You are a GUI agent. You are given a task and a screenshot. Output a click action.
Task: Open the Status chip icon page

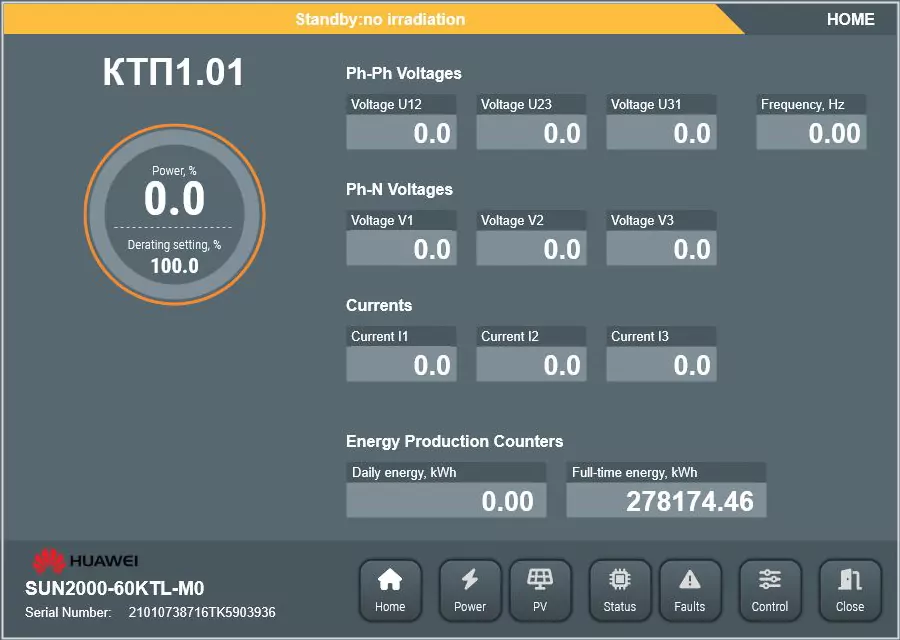(x=620, y=591)
